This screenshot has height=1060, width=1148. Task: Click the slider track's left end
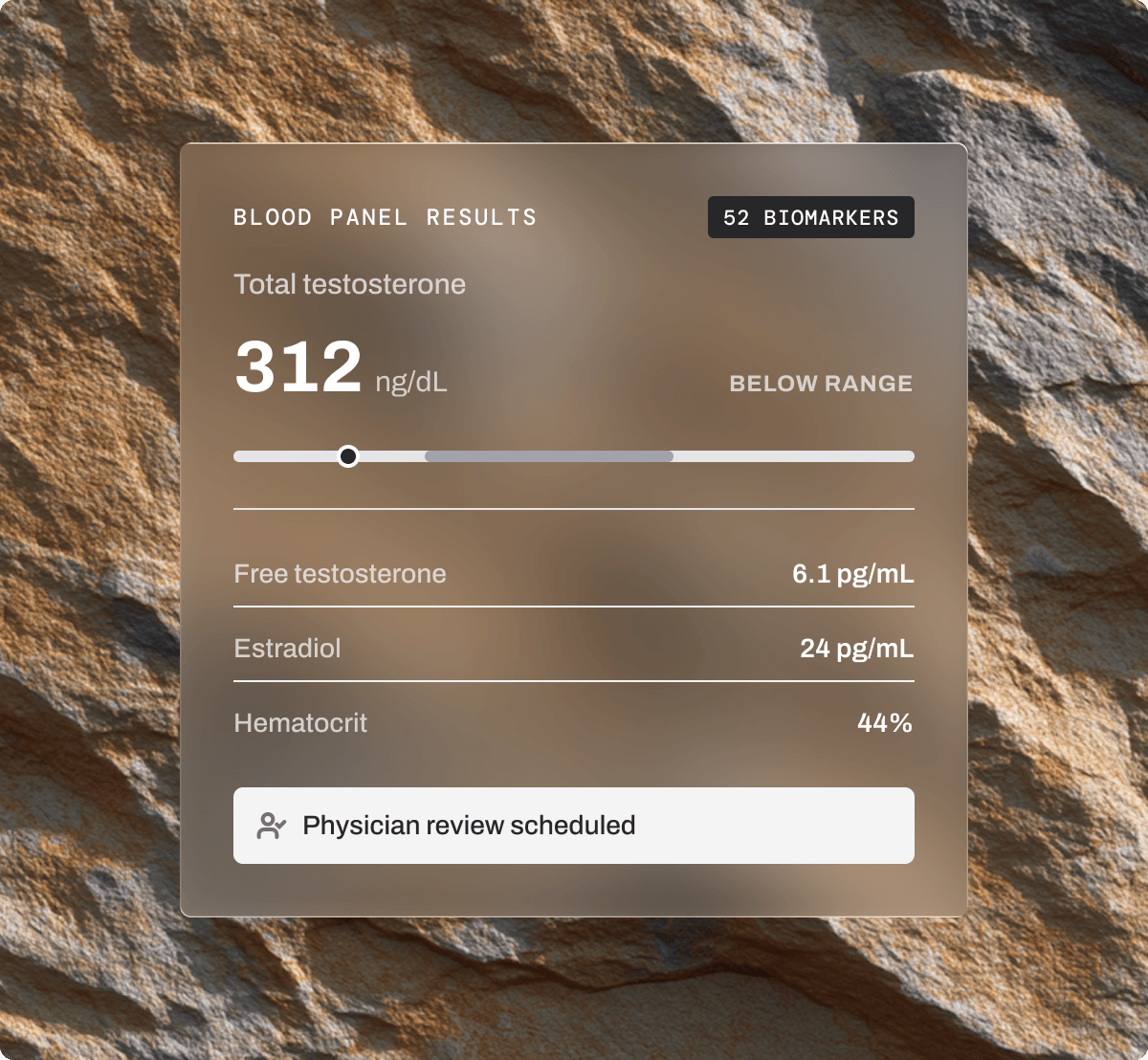coord(241,456)
